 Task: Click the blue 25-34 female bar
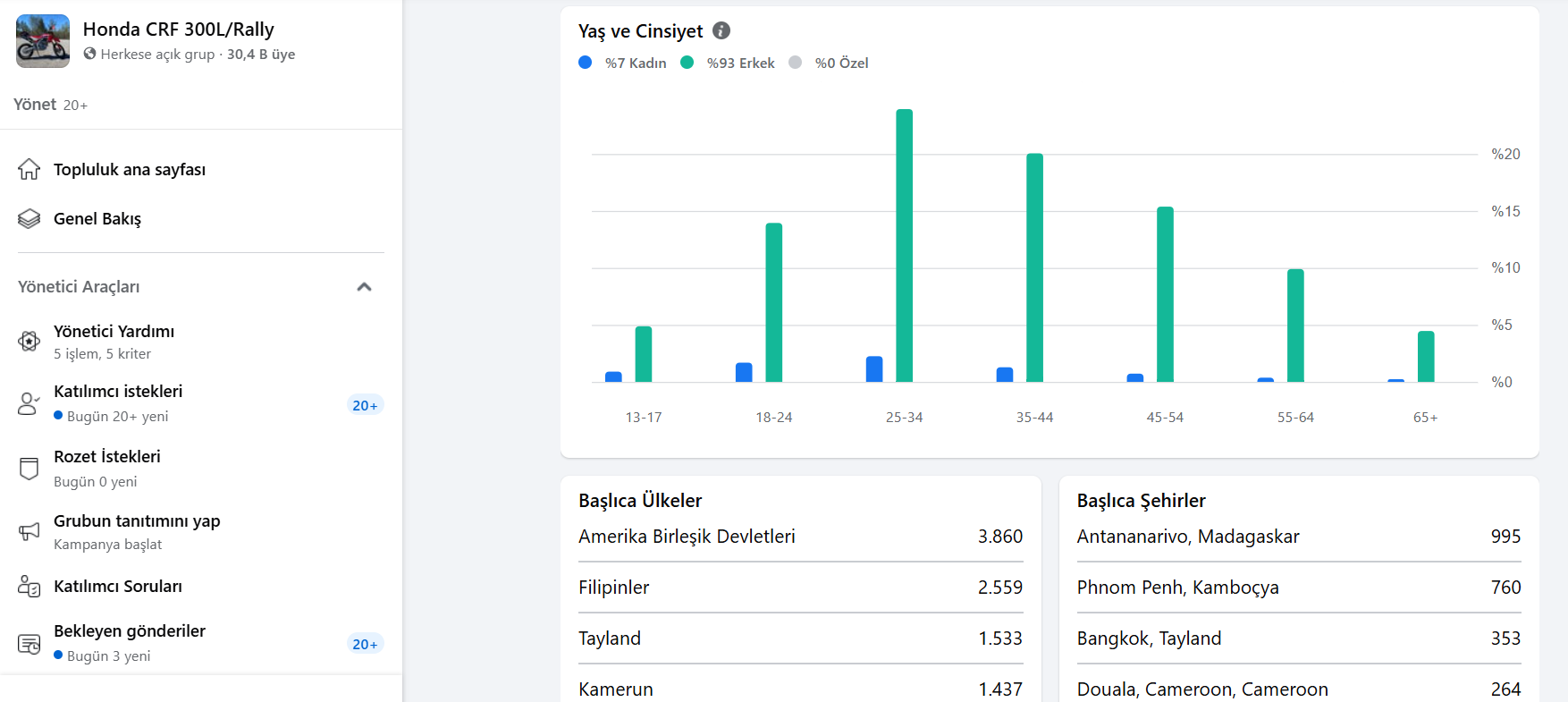pyautogui.click(x=874, y=369)
